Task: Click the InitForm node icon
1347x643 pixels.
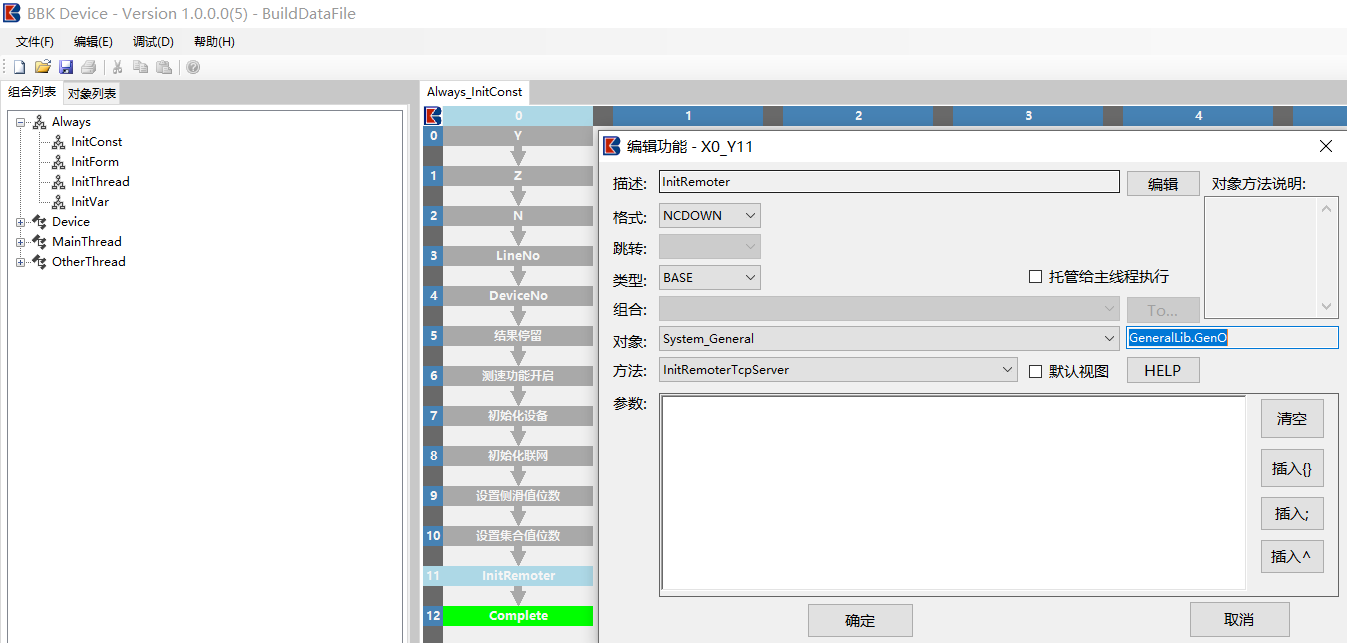Action: pos(58,162)
